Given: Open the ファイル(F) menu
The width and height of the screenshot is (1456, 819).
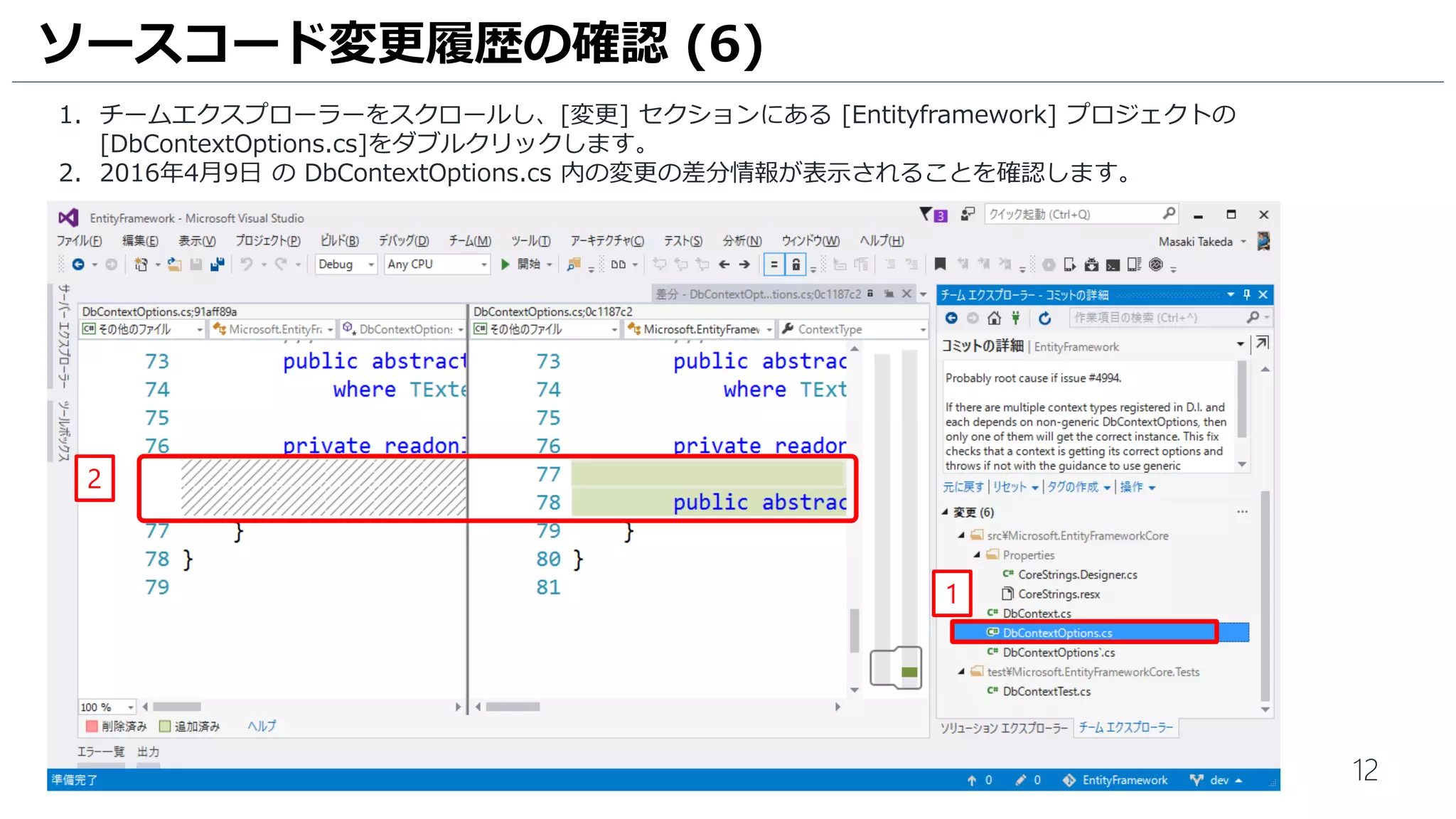Looking at the screenshot, I should (79, 241).
